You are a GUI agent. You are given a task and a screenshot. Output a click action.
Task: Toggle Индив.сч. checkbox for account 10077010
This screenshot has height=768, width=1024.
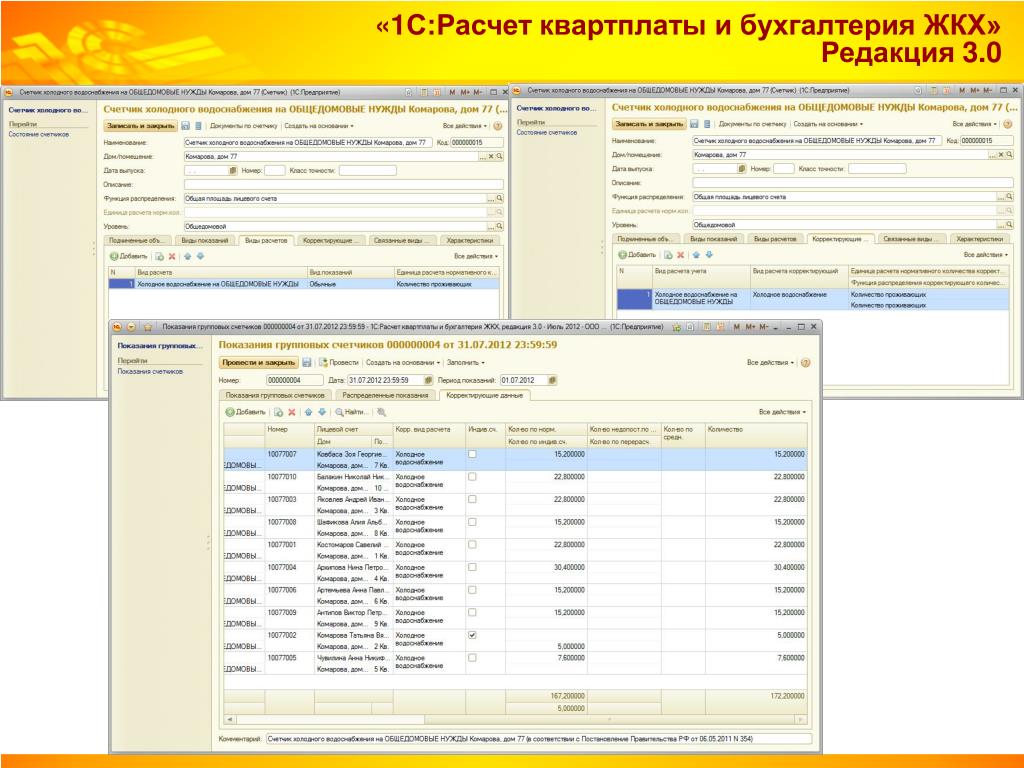[x=472, y=477]
